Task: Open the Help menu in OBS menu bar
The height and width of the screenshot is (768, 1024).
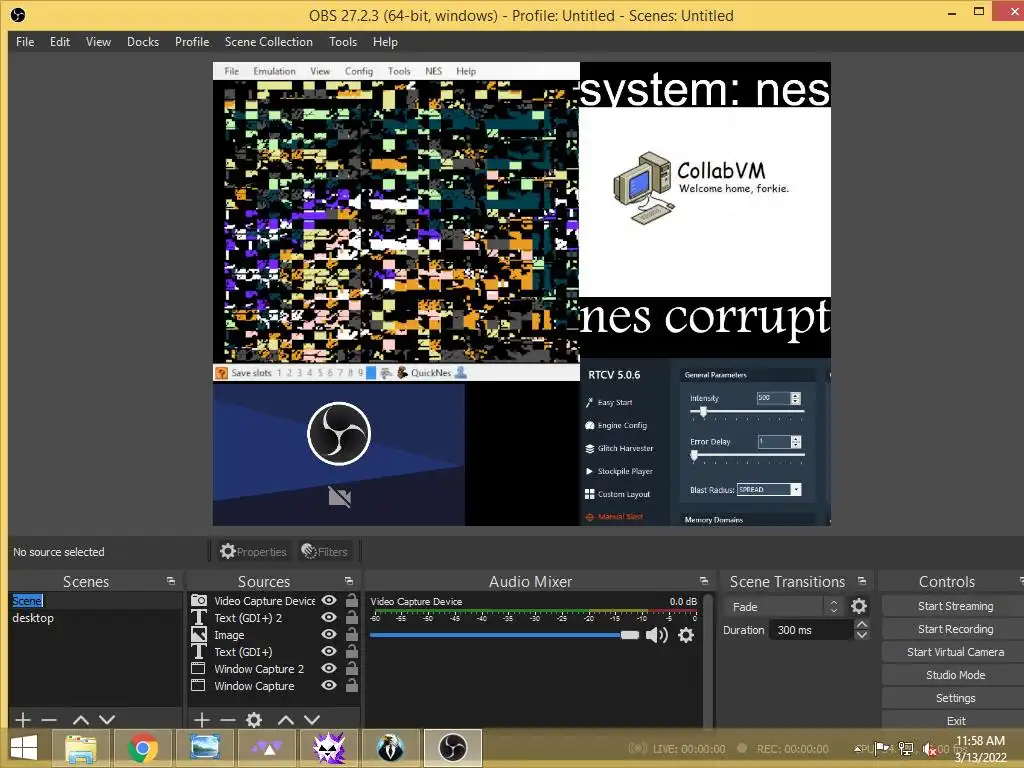Action: (x=385, y=42)
